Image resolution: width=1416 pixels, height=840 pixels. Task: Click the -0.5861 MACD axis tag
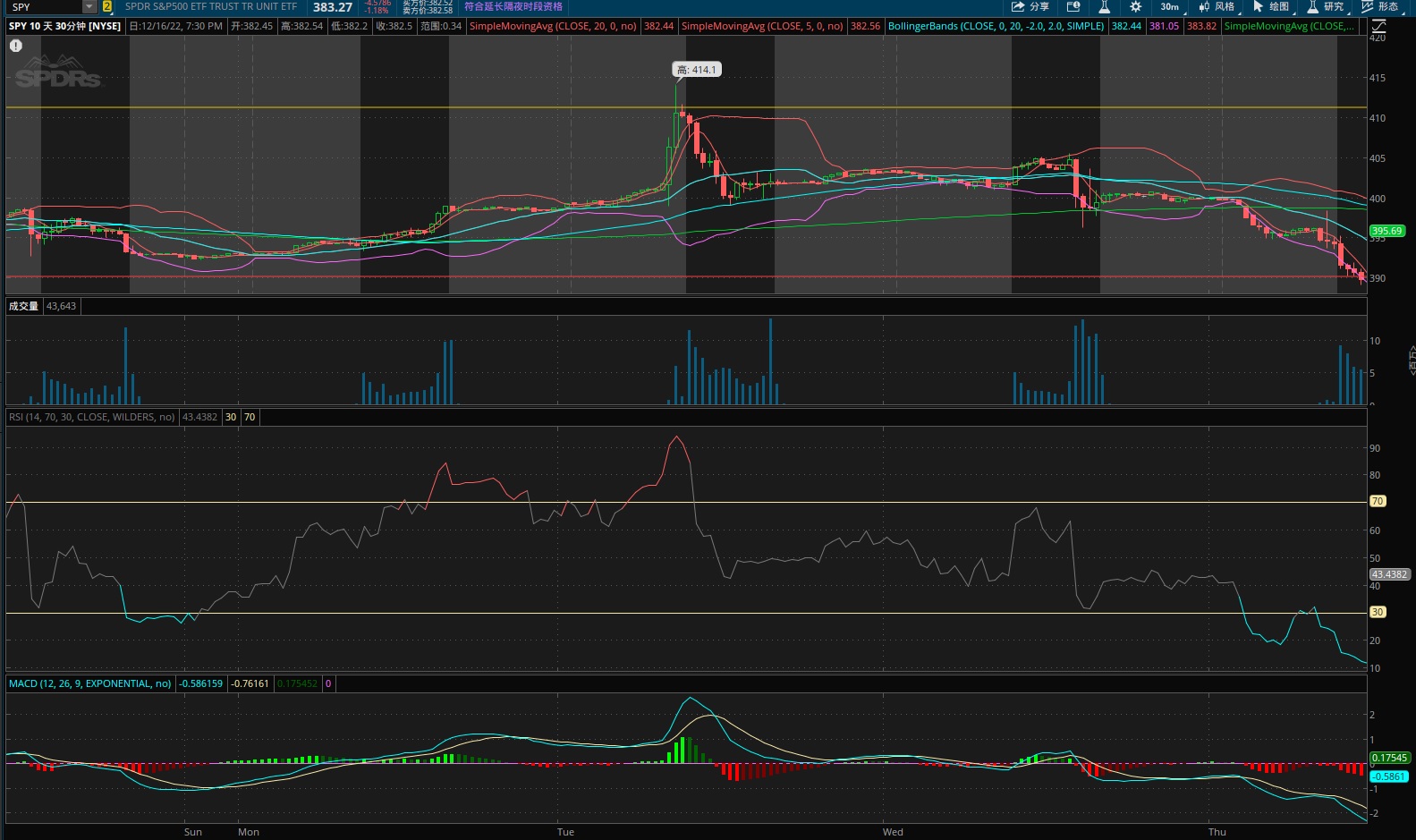coord(1388,776)
